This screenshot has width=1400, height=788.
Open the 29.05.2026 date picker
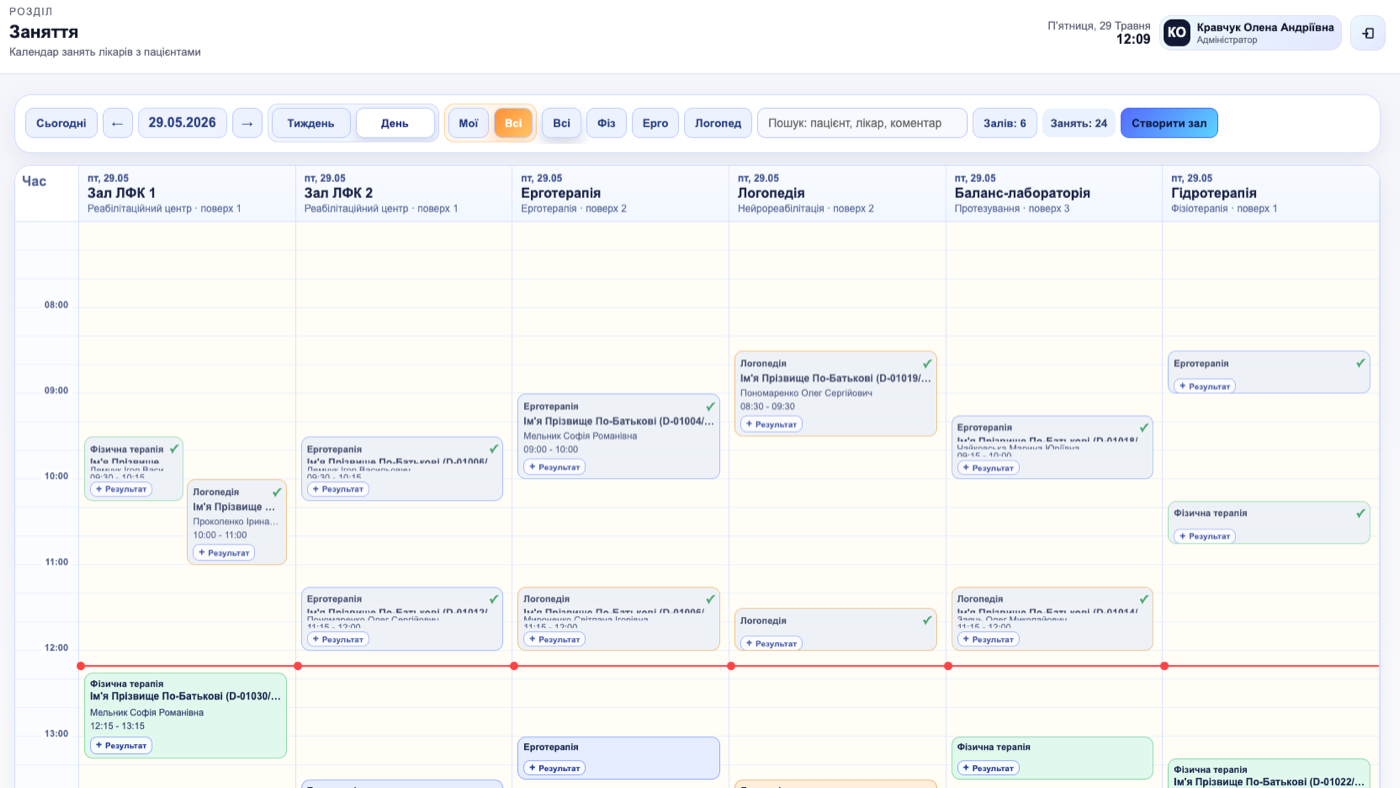click(182, 123)
